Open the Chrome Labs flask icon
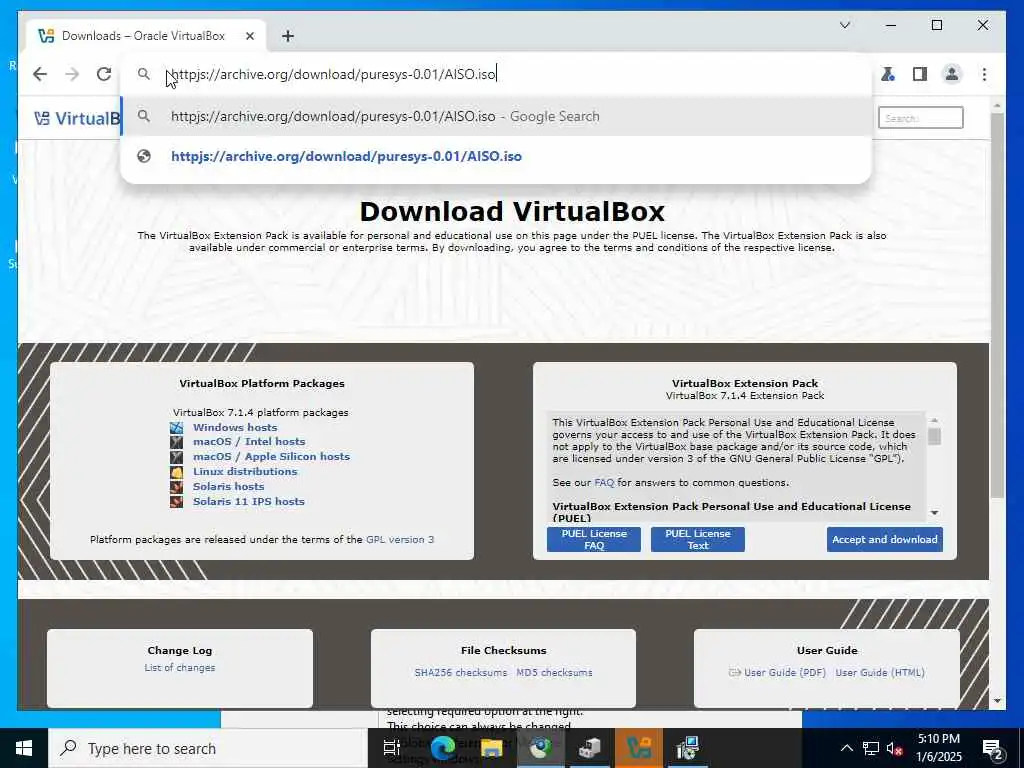 point(887,74)
